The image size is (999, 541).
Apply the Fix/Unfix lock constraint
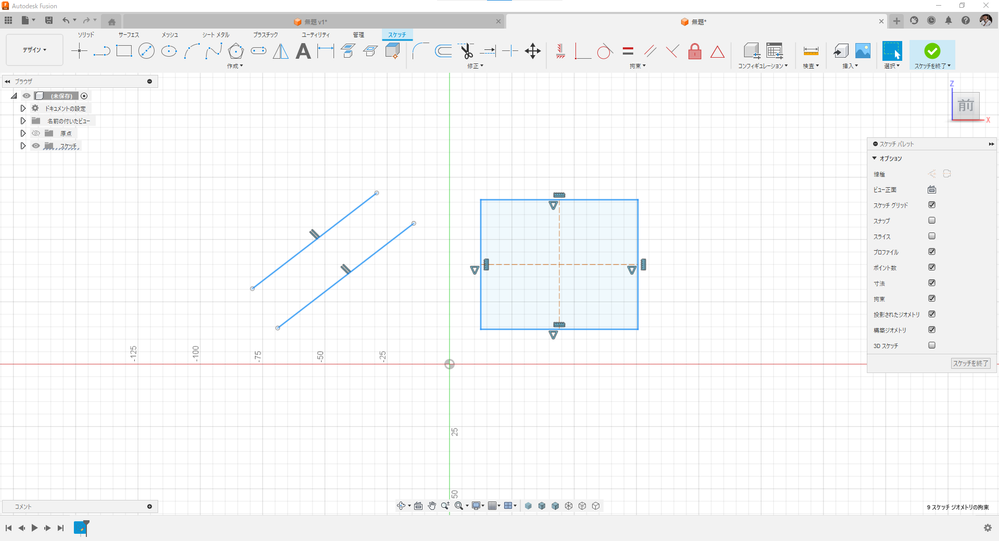[695, 51]
